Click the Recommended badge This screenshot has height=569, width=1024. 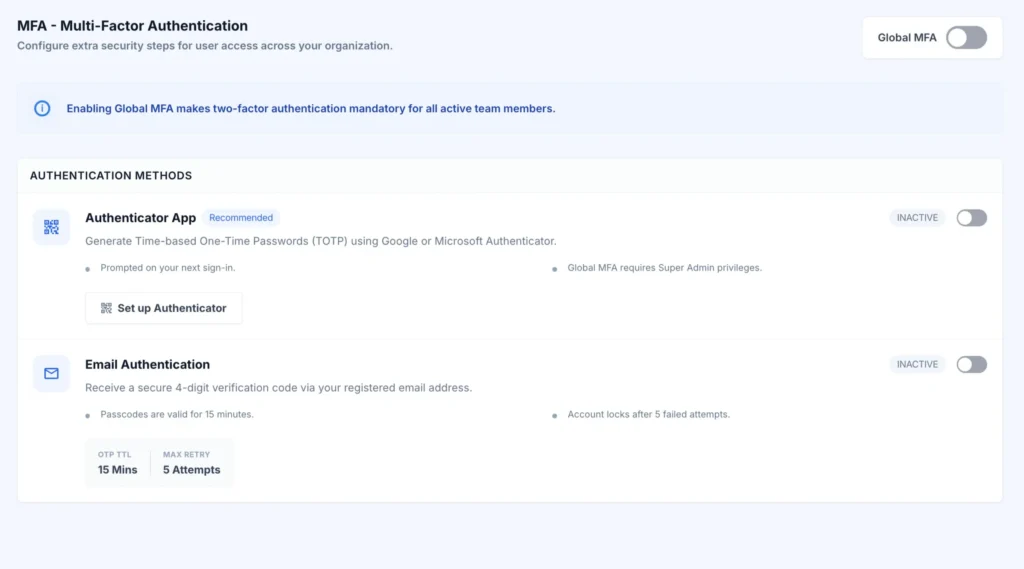coord(241,218)
